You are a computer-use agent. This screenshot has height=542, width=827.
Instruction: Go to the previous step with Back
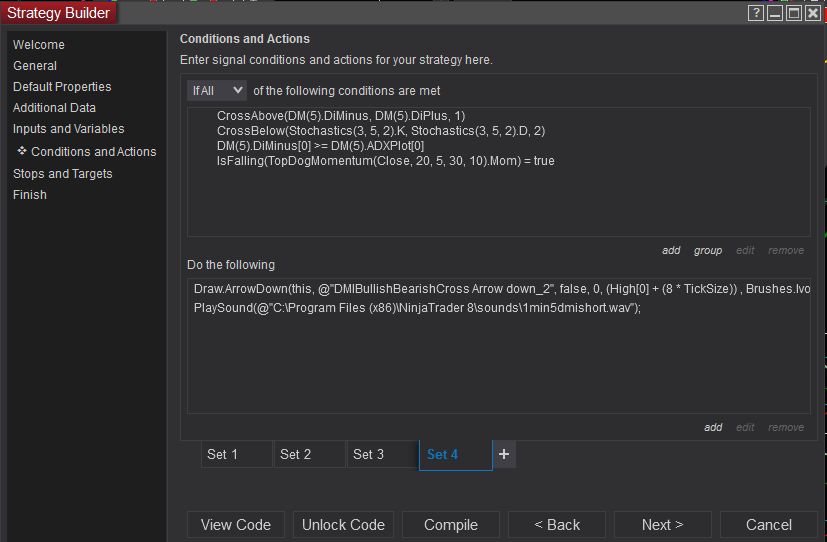click(x=557, y=525)
